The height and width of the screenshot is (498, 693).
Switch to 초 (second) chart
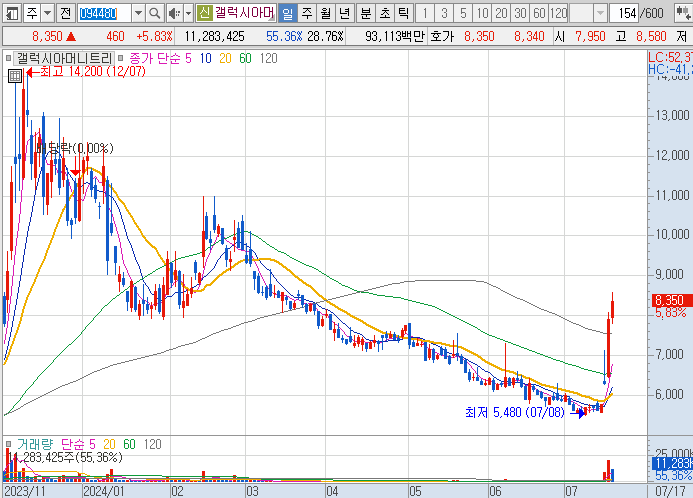[x=385, y=14]
